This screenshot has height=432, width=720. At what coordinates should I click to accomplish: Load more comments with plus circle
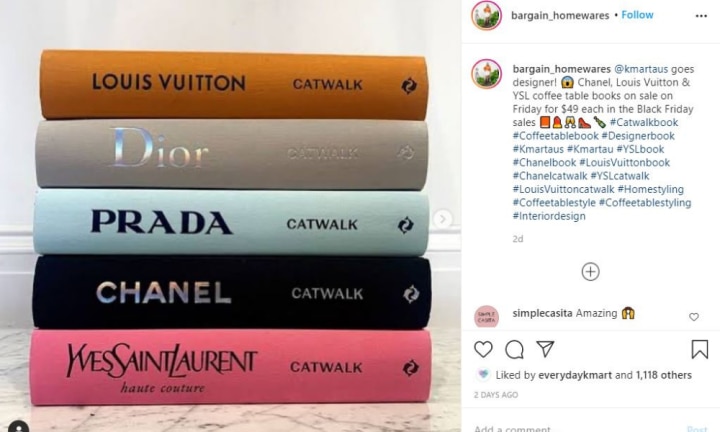pyautogui.click(x=590, y=272)
